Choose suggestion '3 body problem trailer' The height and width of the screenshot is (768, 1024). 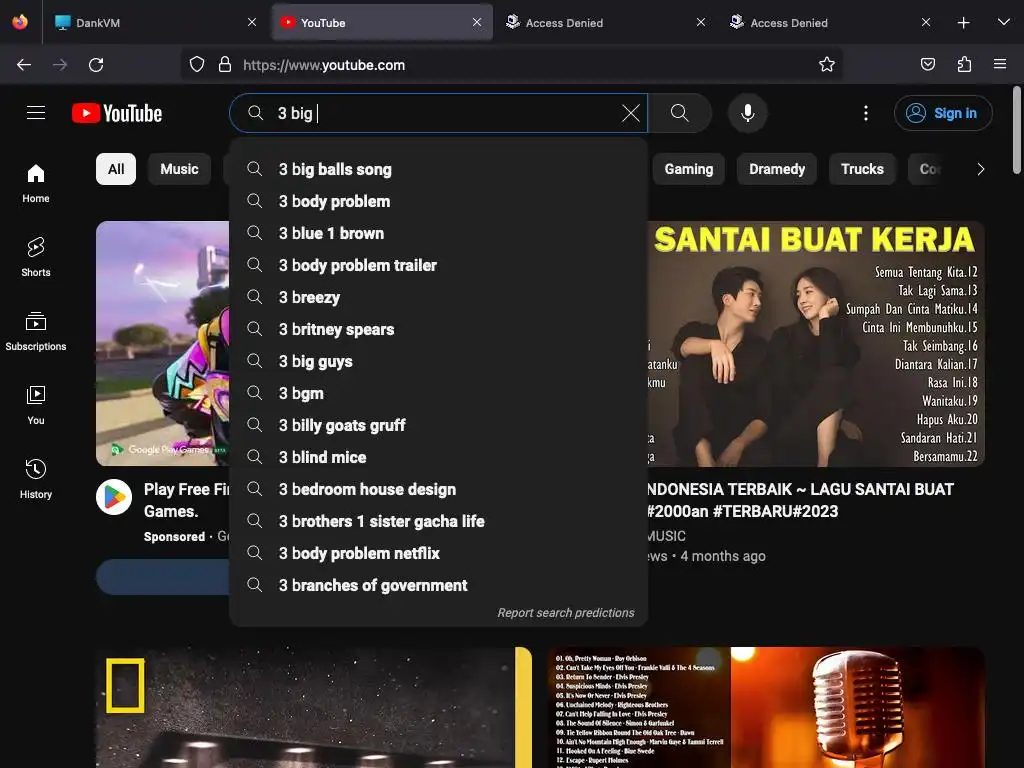(438, 265)
